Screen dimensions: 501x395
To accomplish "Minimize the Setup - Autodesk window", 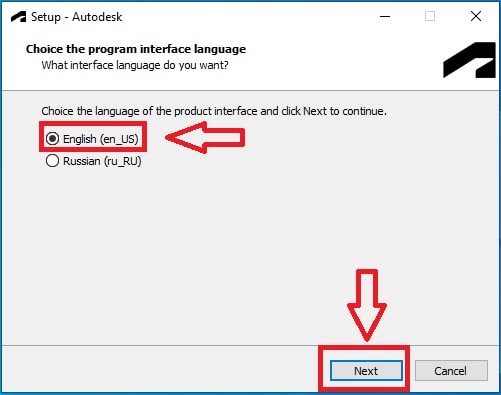I will (x=385, y=16).
